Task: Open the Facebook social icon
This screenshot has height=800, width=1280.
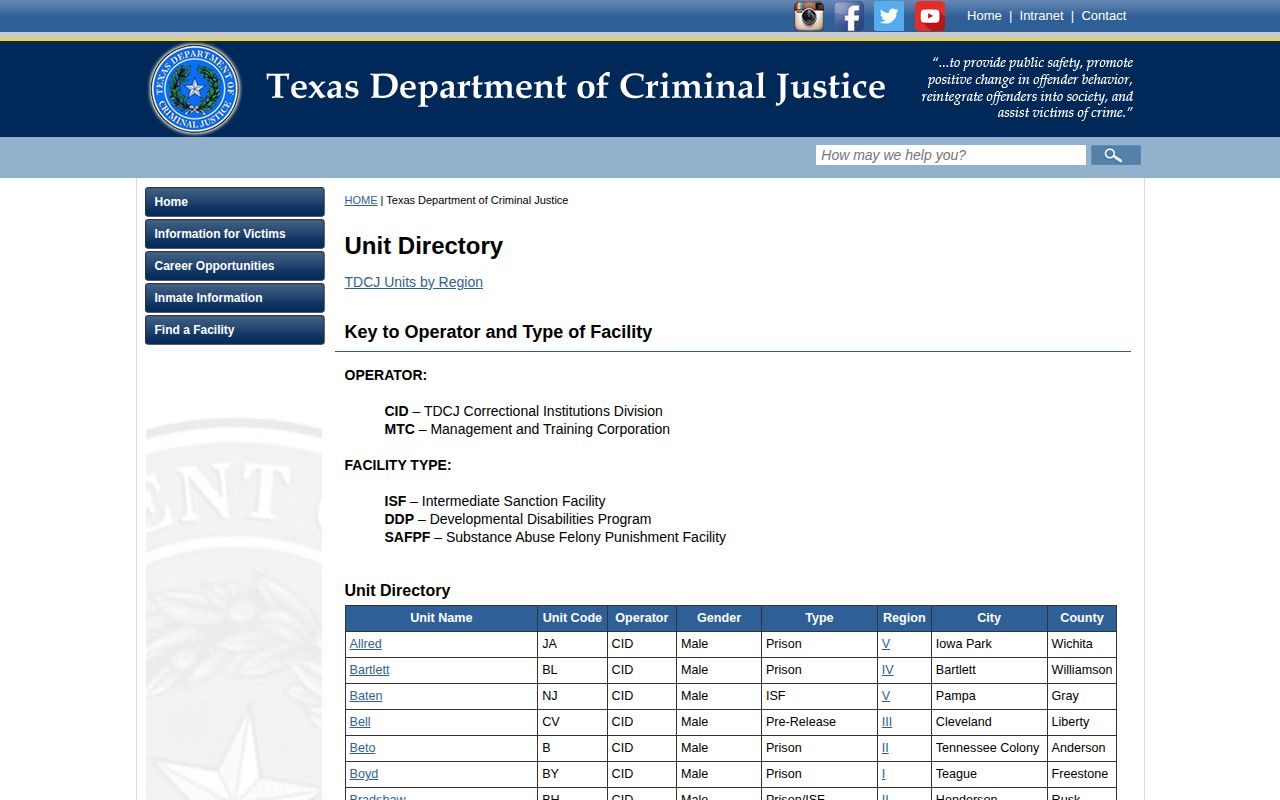Action: pos(849,16)
